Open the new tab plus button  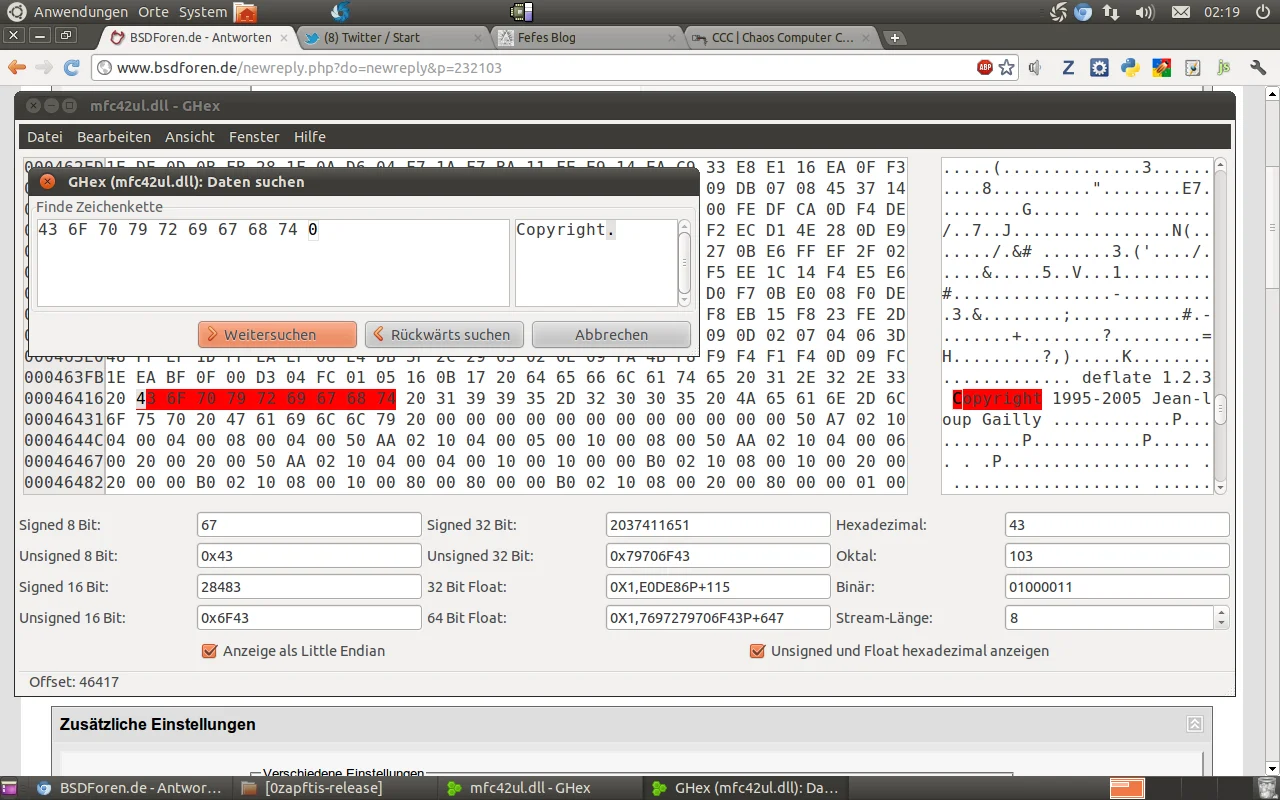(x=895, y=38)
